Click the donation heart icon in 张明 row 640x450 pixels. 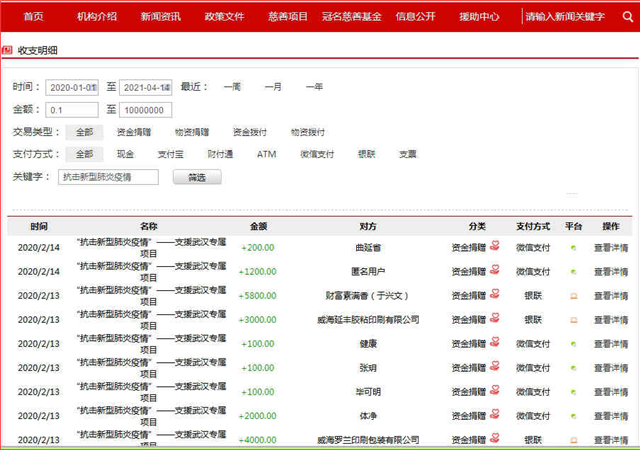(x=494, y=367)
